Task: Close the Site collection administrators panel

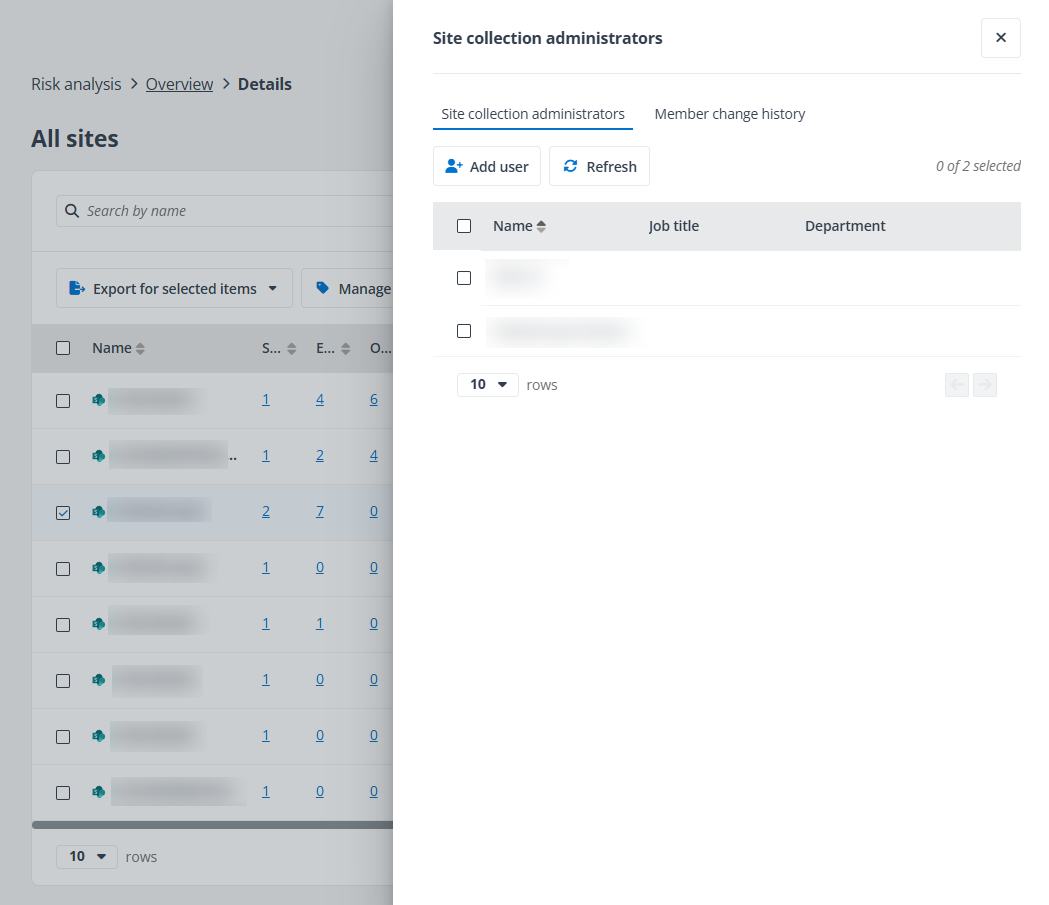Action: tap(1000, 38)
